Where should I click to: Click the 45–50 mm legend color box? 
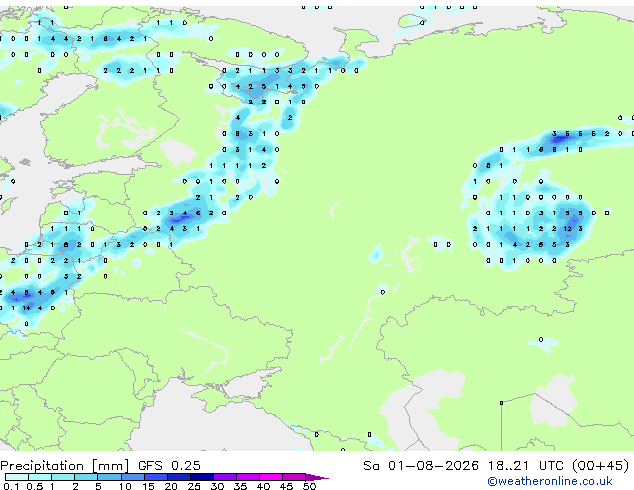(294, 477)
